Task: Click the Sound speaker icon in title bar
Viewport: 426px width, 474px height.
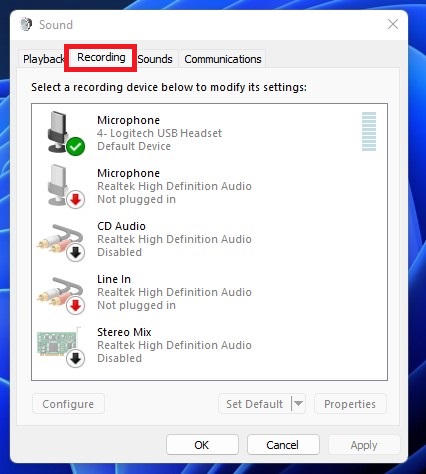Action: click(26, 24)
